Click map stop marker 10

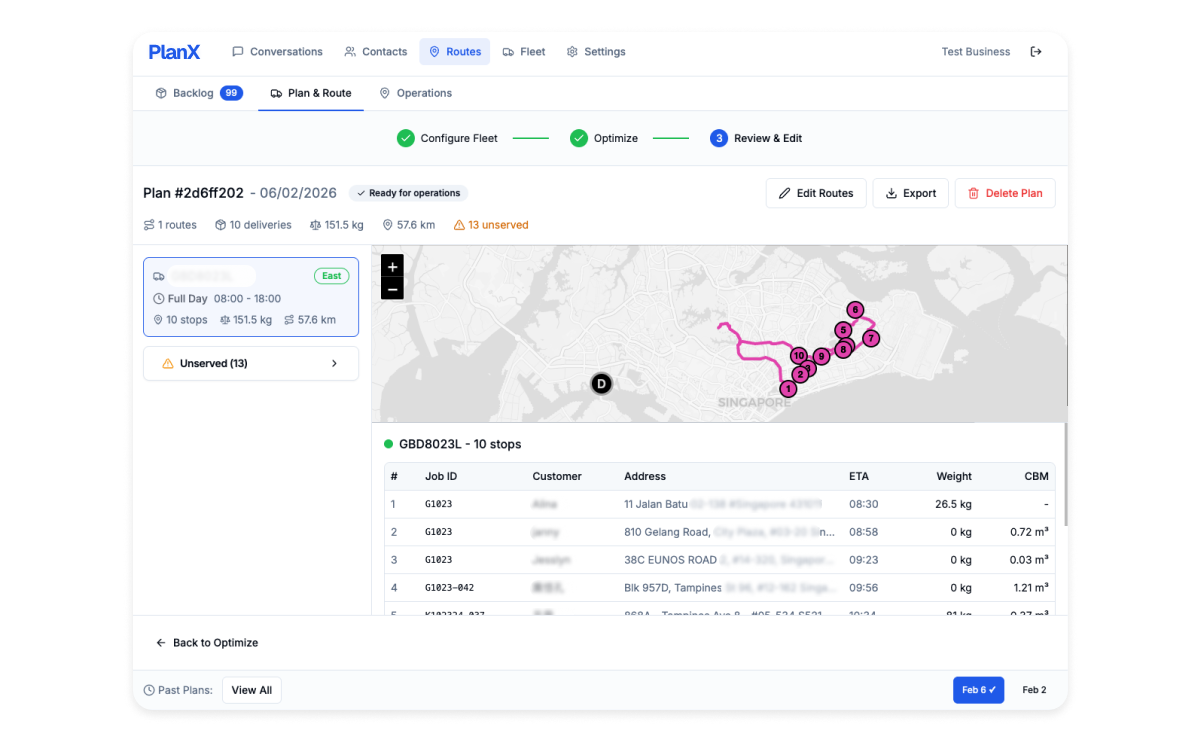[x=798, y=356]
